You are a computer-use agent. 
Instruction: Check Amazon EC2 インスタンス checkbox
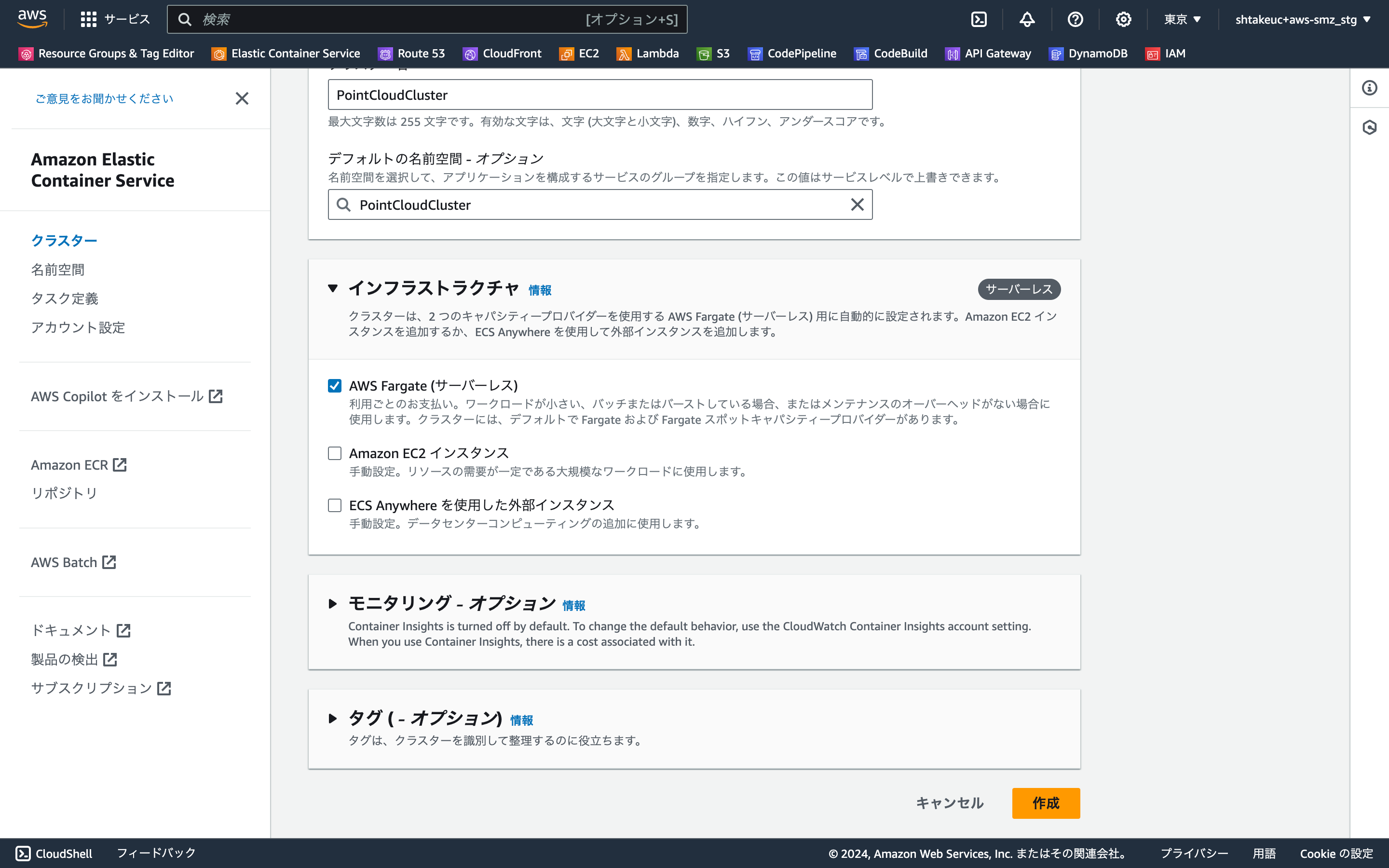pyautogui.click(x=335, y=453)
